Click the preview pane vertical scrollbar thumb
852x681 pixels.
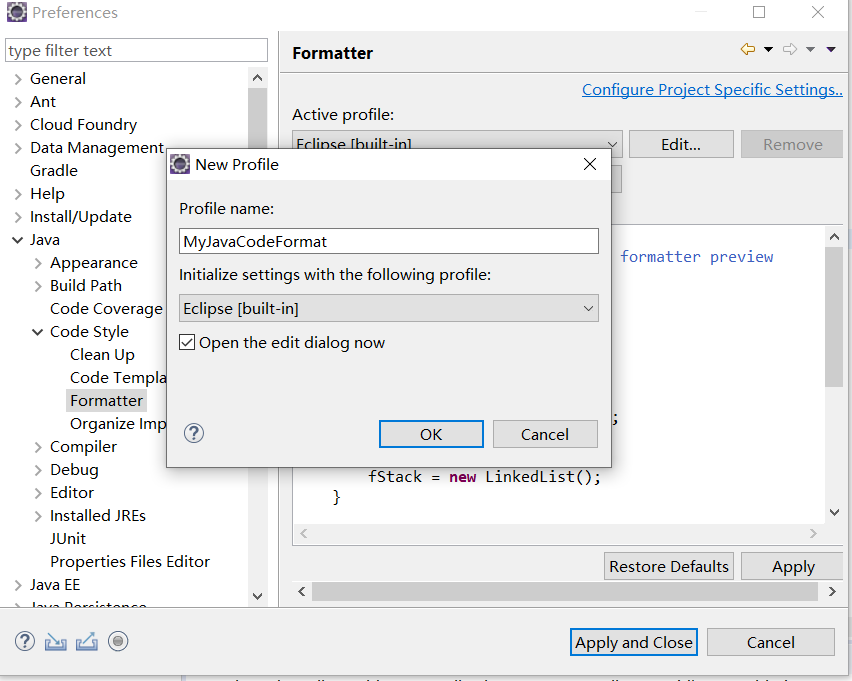[834, 317]
